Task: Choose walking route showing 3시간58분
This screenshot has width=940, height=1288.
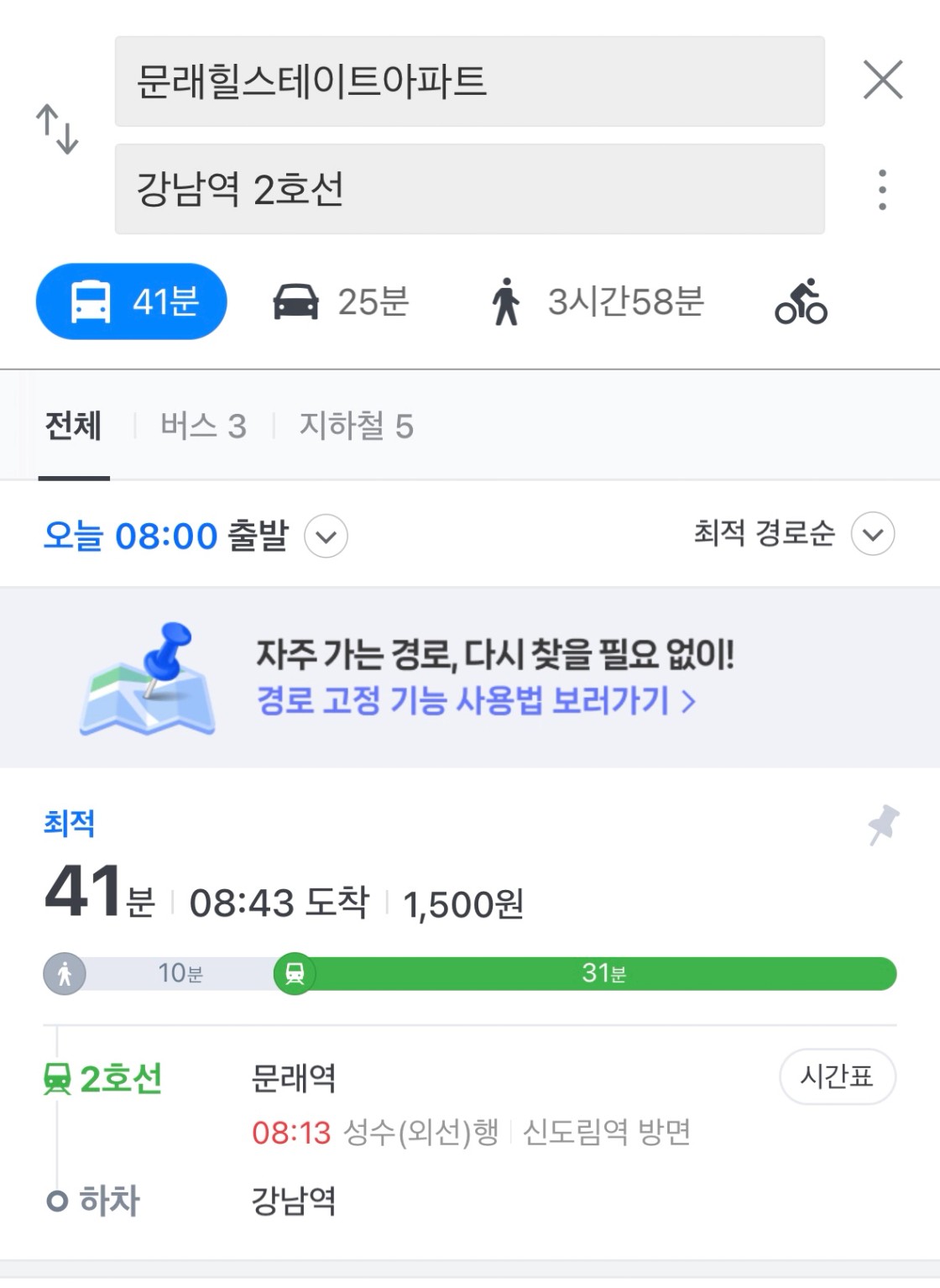Action: click(x=598, y=301)
